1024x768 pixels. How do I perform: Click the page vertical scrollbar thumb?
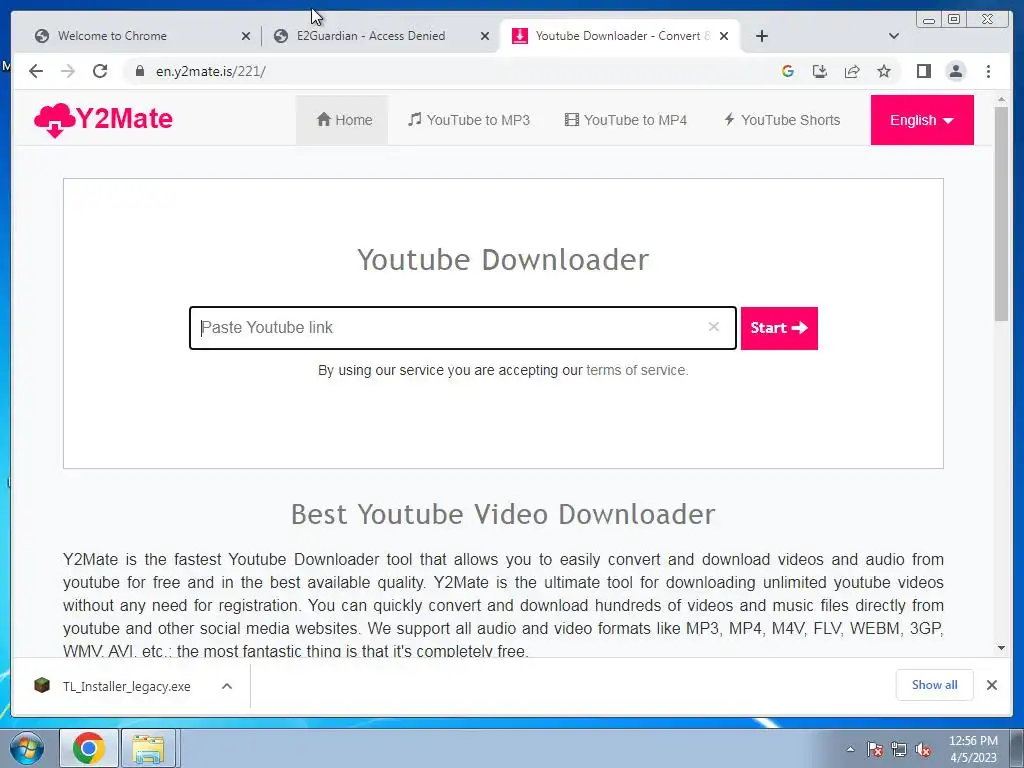tap(1002, 214)
